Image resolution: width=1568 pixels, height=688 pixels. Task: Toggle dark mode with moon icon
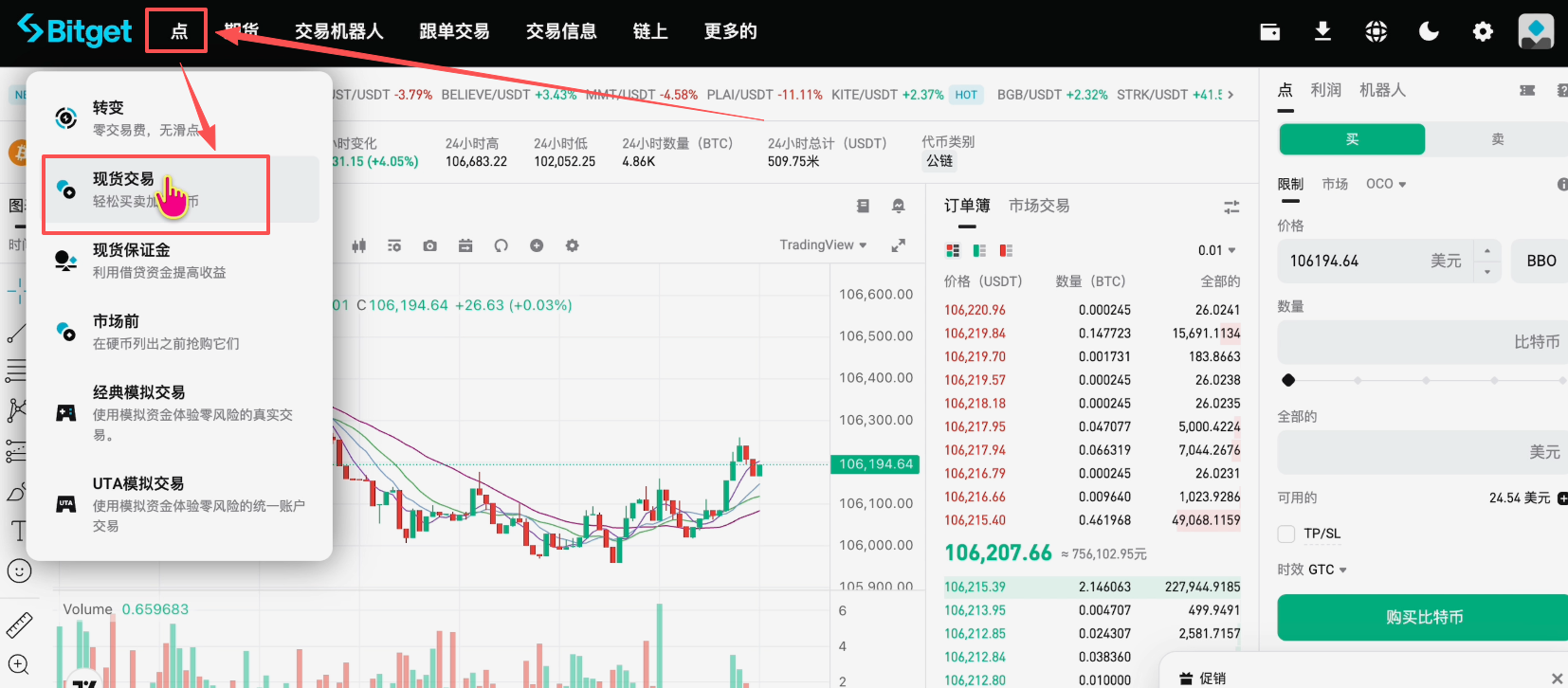tap(1429, 32)
